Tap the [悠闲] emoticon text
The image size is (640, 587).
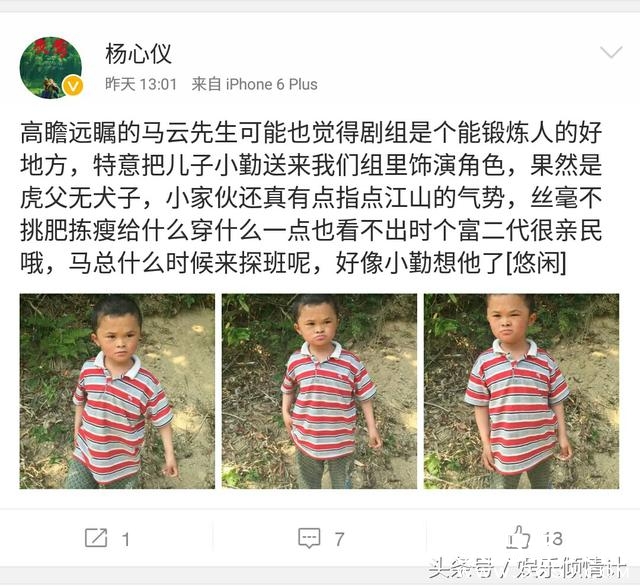[x=536, y=263]
